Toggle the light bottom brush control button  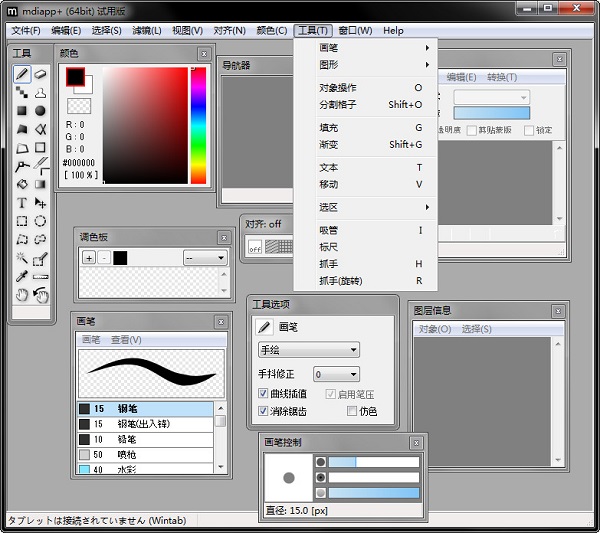pyautogui.click(x=321, y=493)
